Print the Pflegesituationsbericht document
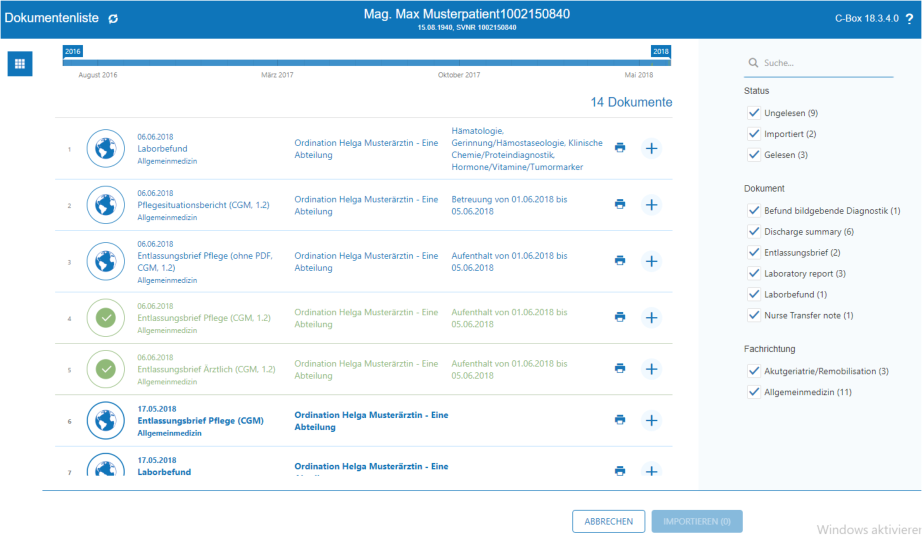 (x=620, y=204)
